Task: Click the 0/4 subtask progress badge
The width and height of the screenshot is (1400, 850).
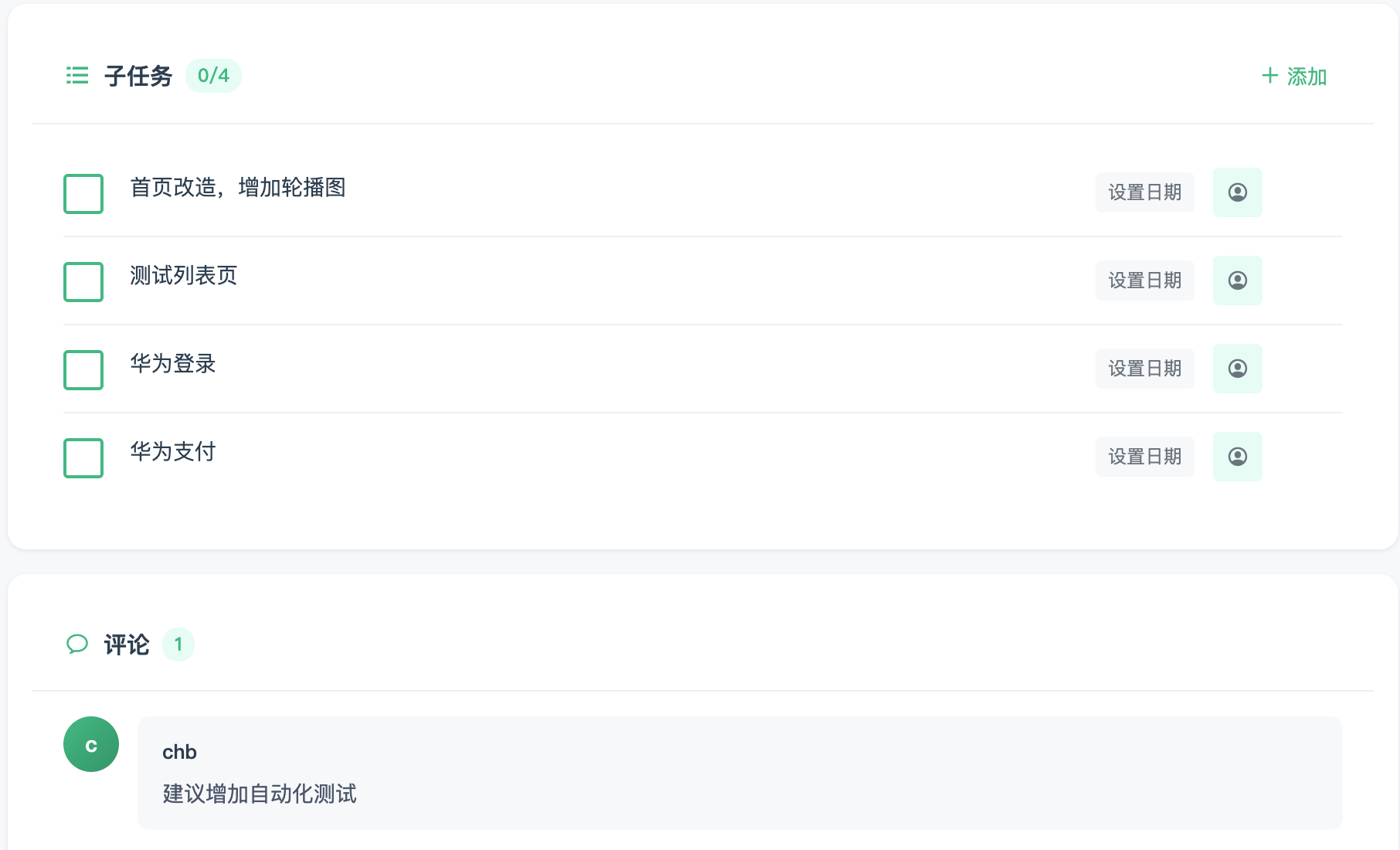Action: click(213, 76)
